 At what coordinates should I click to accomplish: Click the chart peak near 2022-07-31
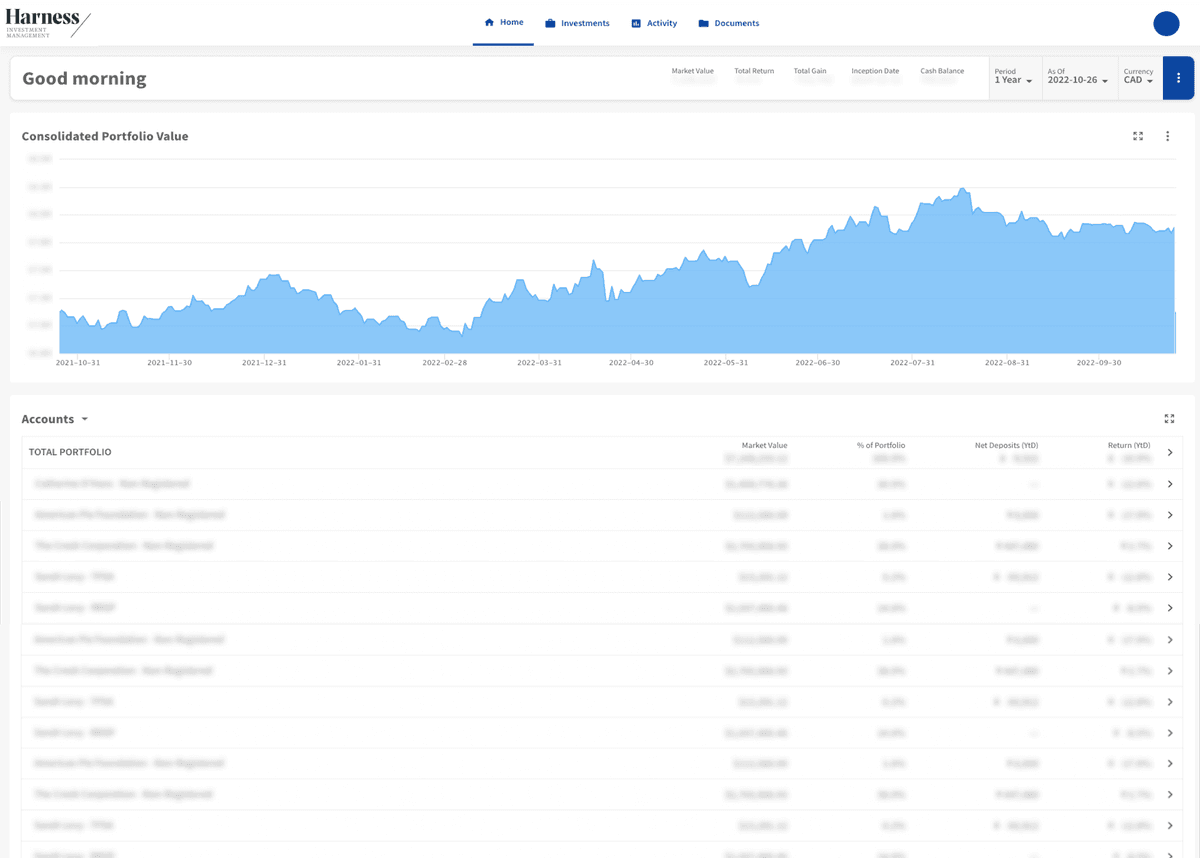point(962,189)
